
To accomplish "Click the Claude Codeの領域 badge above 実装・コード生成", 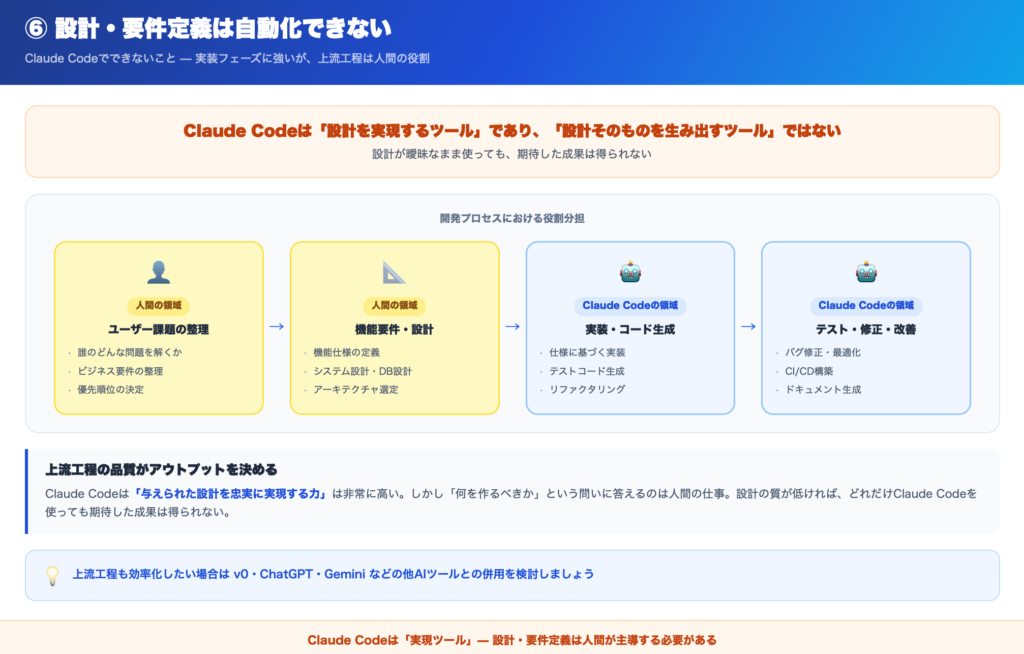I will (630, 306).
